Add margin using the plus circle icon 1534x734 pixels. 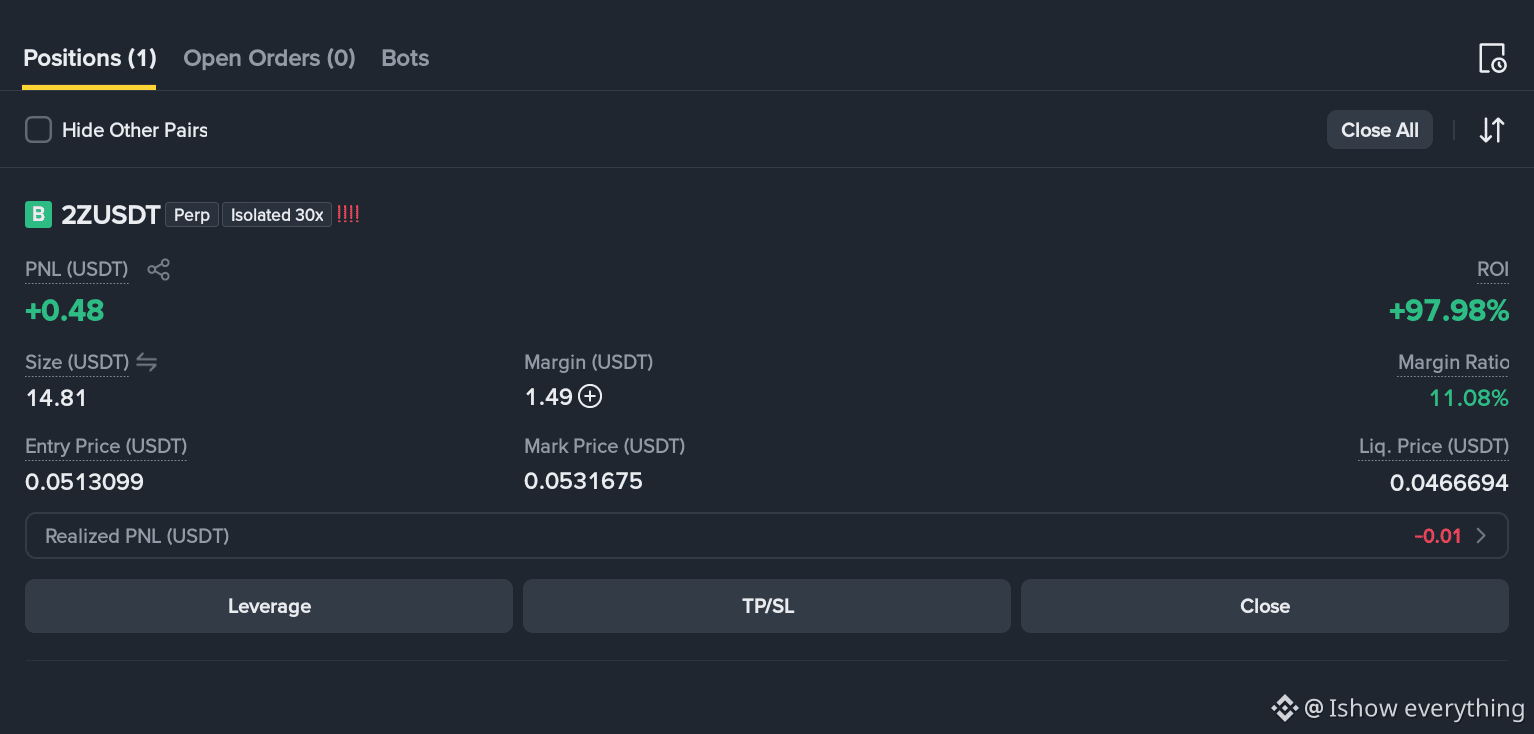(591, 397)
